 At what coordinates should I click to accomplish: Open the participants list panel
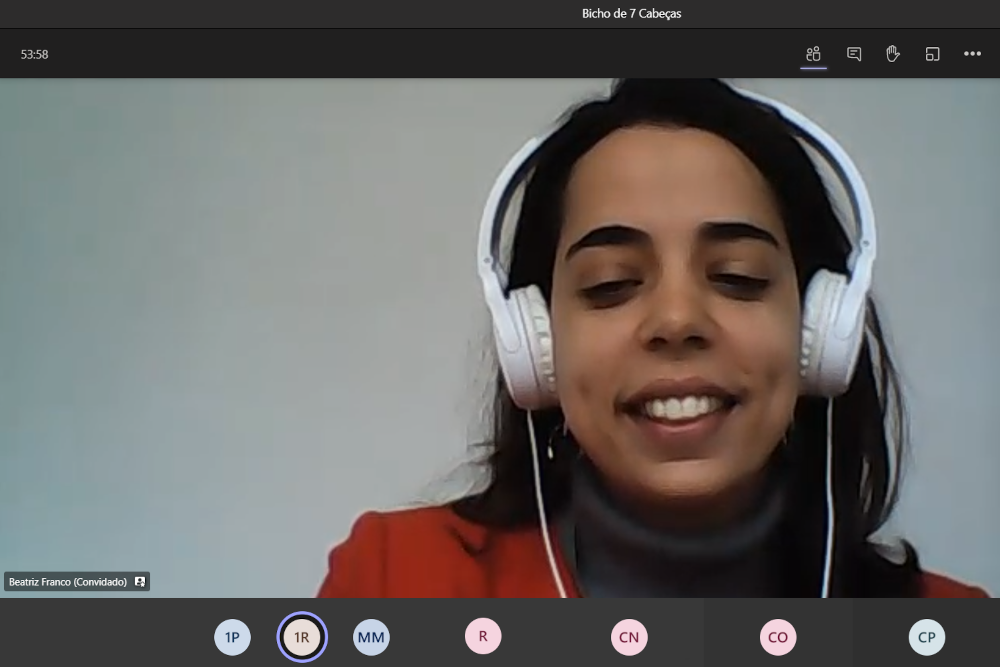813,54
